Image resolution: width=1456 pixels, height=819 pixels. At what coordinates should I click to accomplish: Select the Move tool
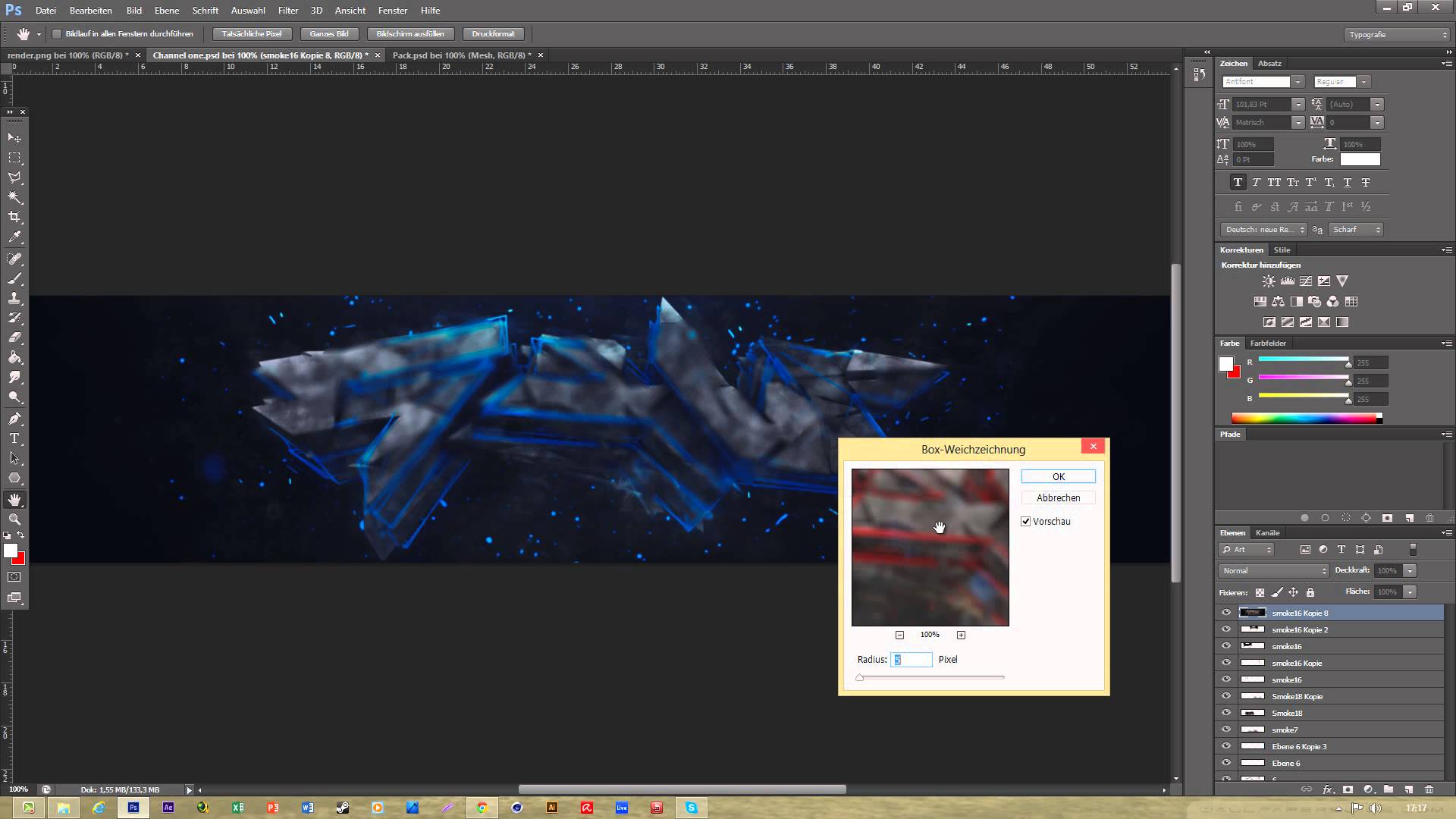(x=13, y=139)
